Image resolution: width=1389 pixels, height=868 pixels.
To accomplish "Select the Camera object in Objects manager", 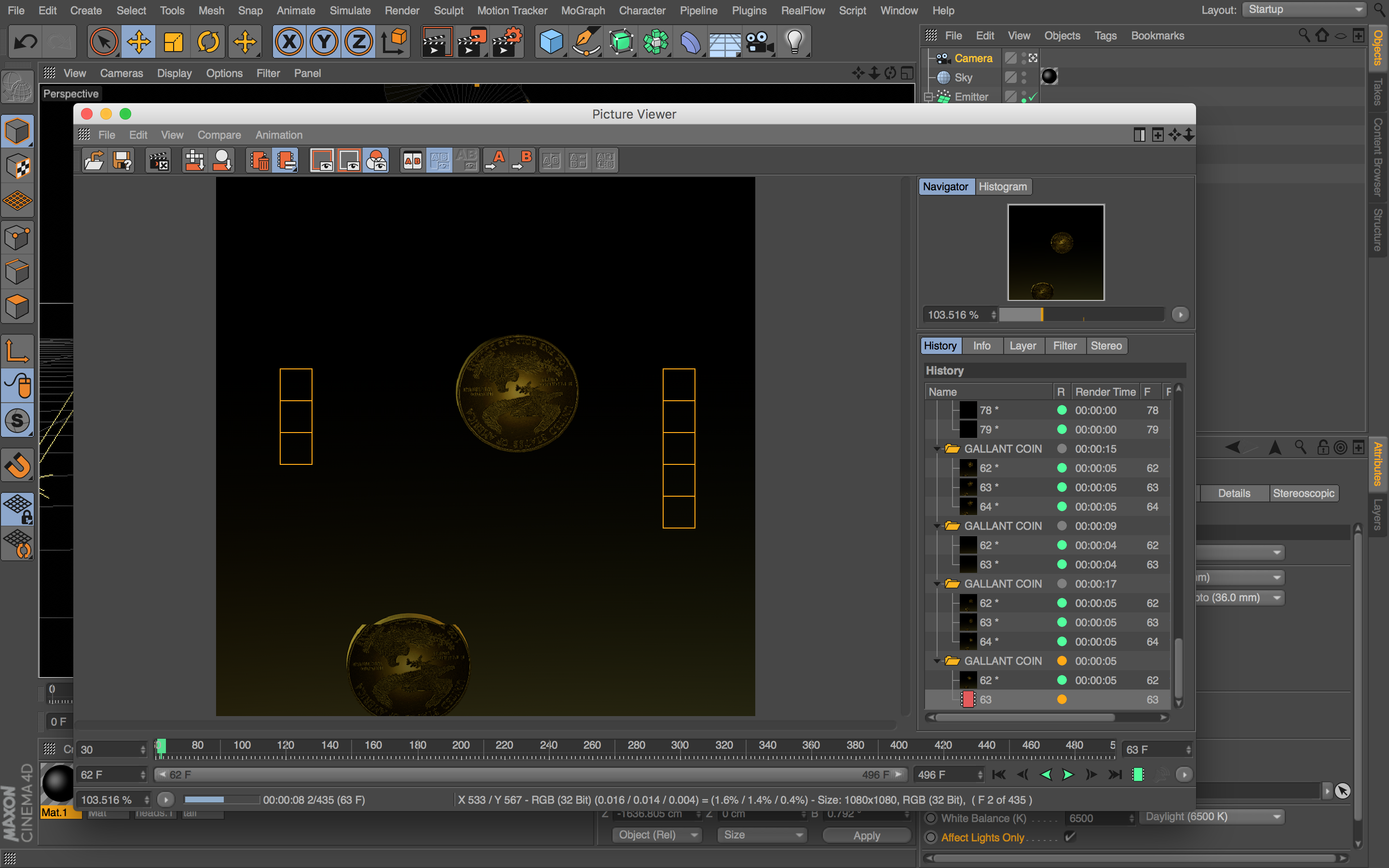I will (973, 58).
